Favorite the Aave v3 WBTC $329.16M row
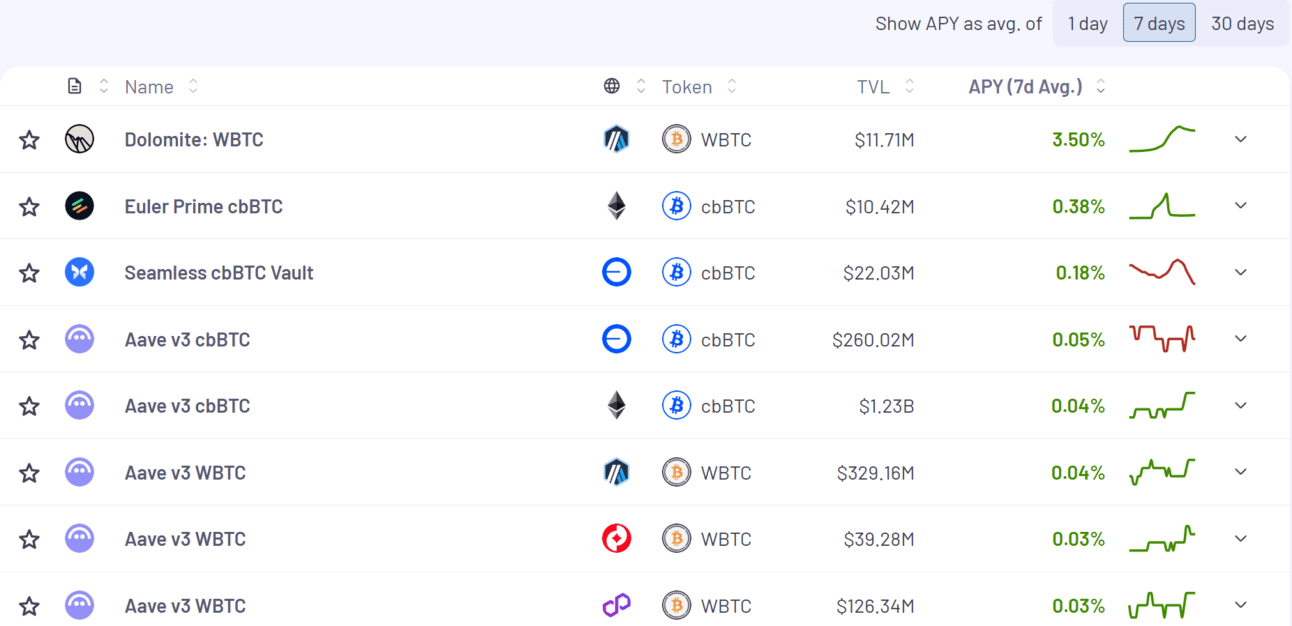Image resolution: width=1292 pixels, height=626 pixels. pyautogui.click(x=29, y=473)
